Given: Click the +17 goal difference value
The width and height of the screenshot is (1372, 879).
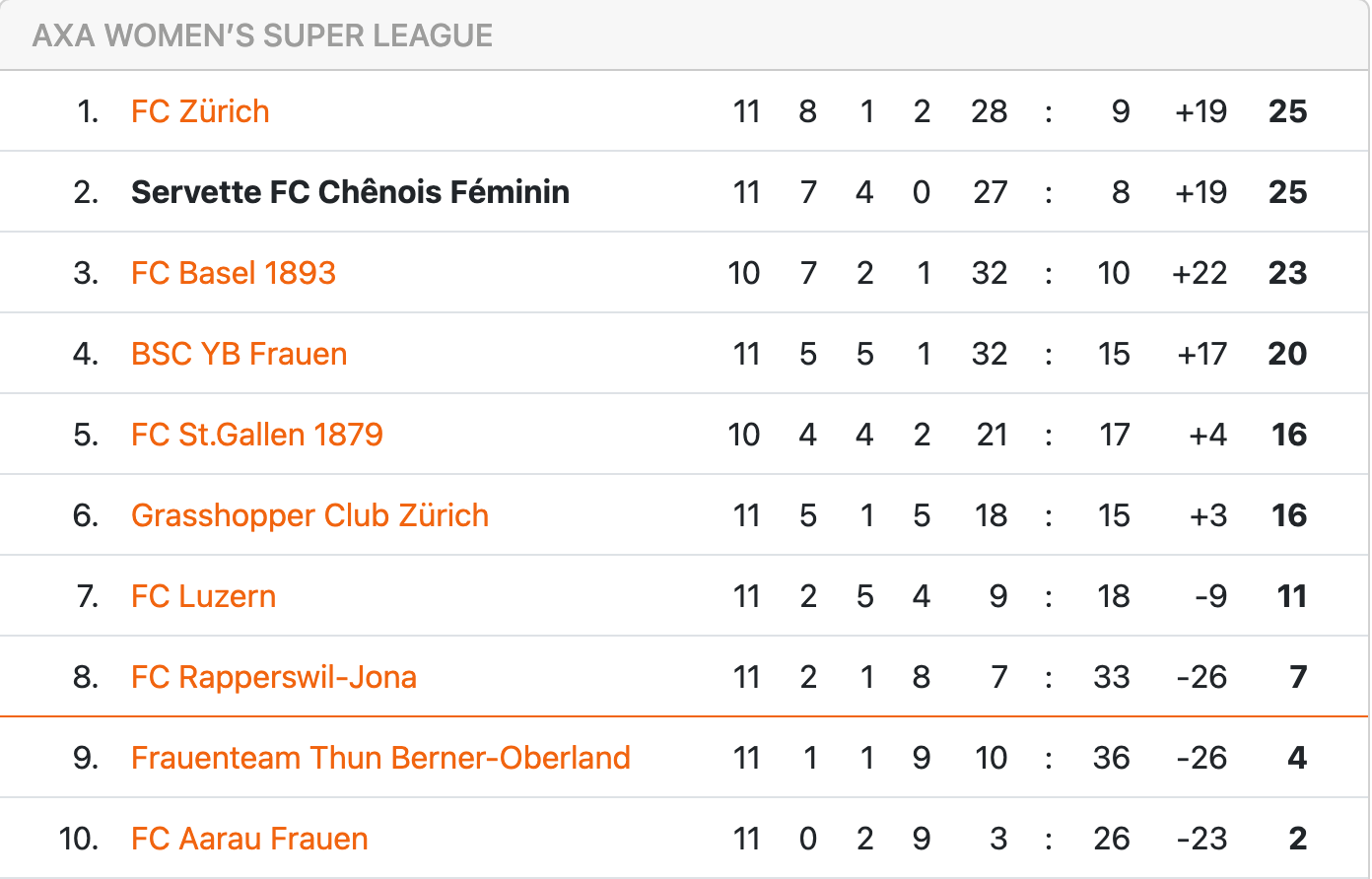Looking at the screenshot, I should pos(1201,354).
